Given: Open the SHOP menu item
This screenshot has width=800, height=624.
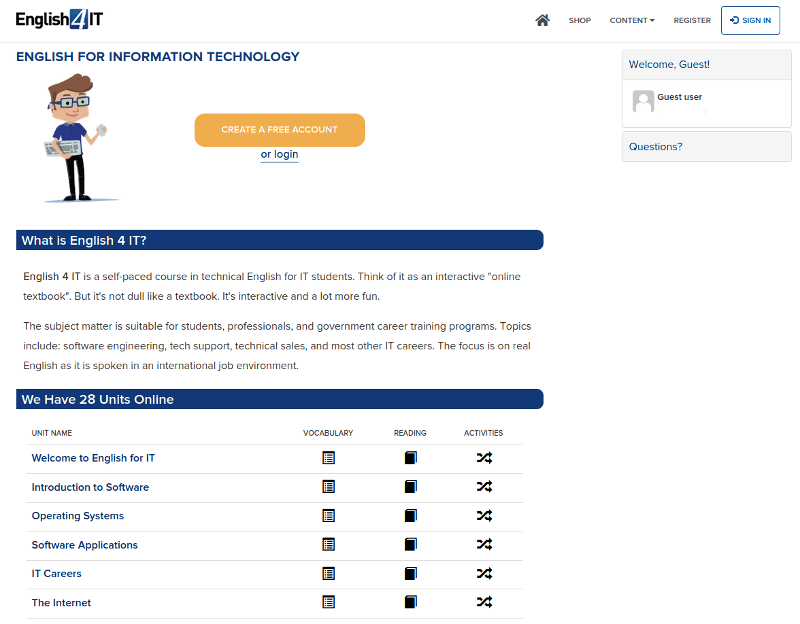Looking at the screenshot, I should [x=580, y=20].
